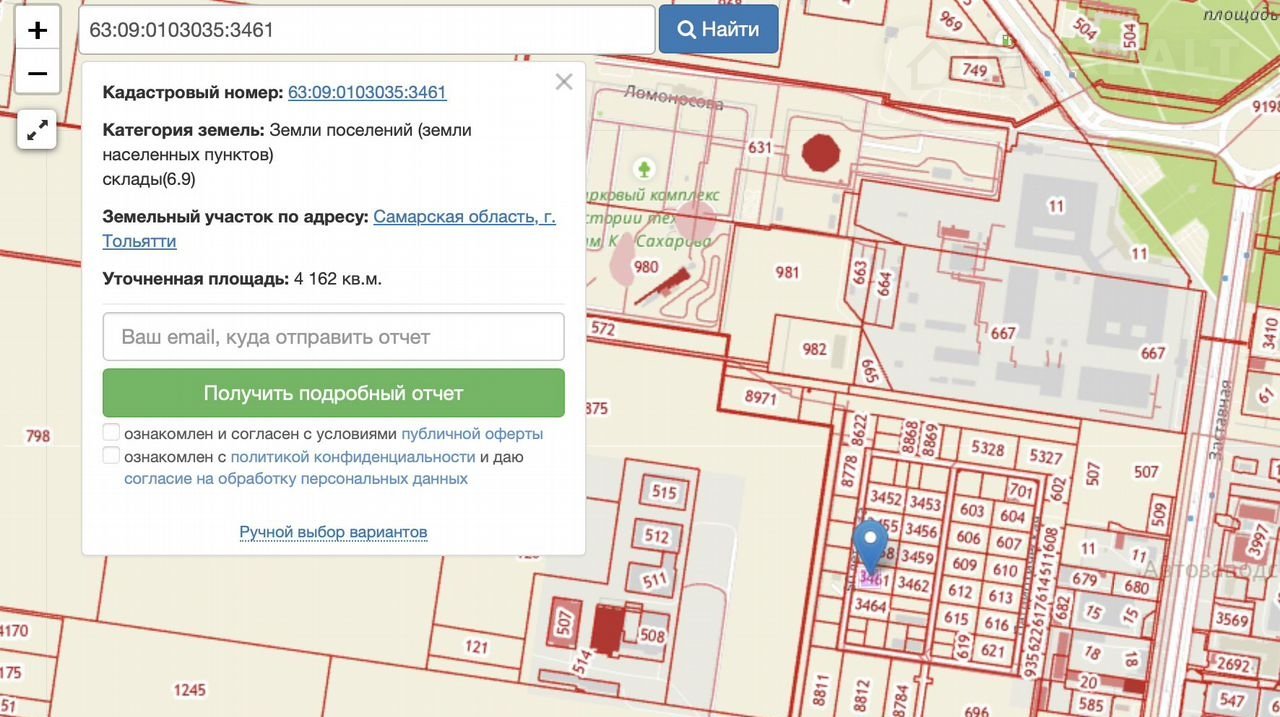Screen dimensions: 1280x717
Task: Open согласие на обработку персональных данных link
Action: click(296, 478)
